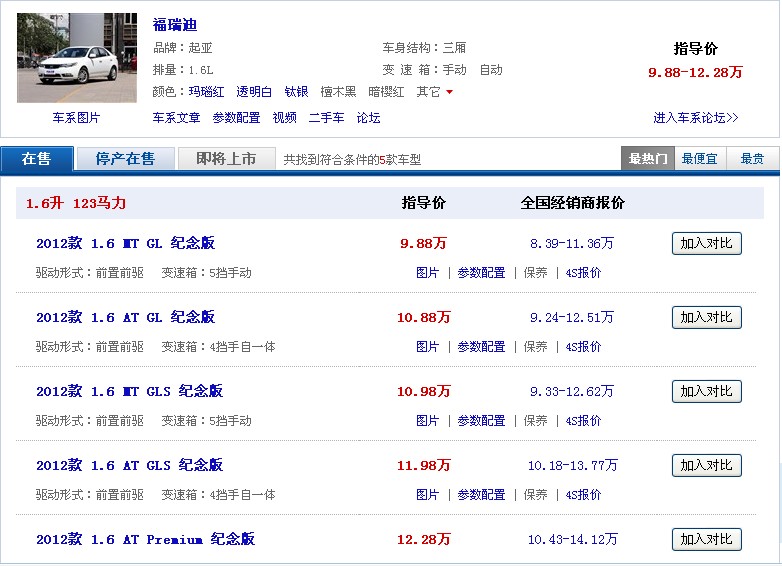Click 保养 in the 1.6 AT GLS row
782x566 pixels.
click(535, 495)
